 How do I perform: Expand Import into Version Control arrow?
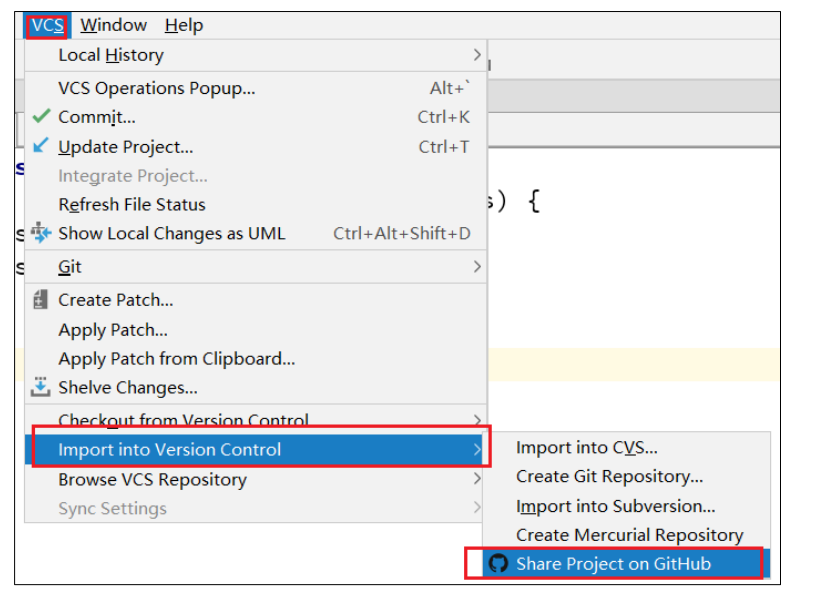tap(477, 450)
